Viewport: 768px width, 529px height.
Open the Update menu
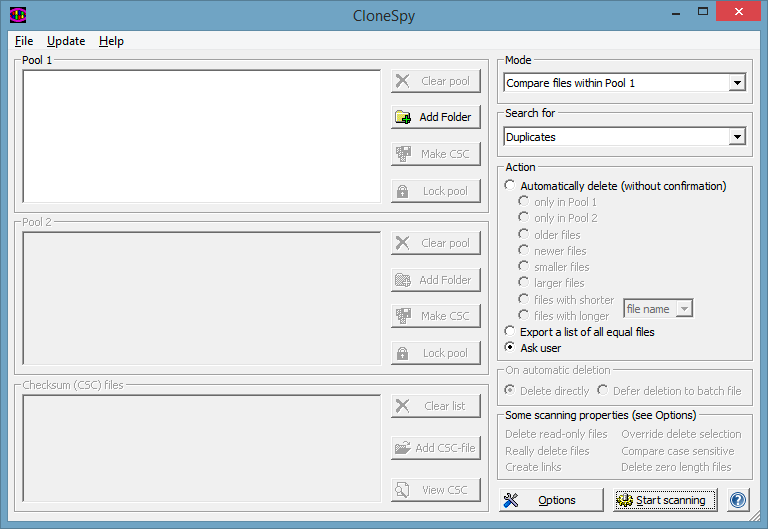point(66,41)
